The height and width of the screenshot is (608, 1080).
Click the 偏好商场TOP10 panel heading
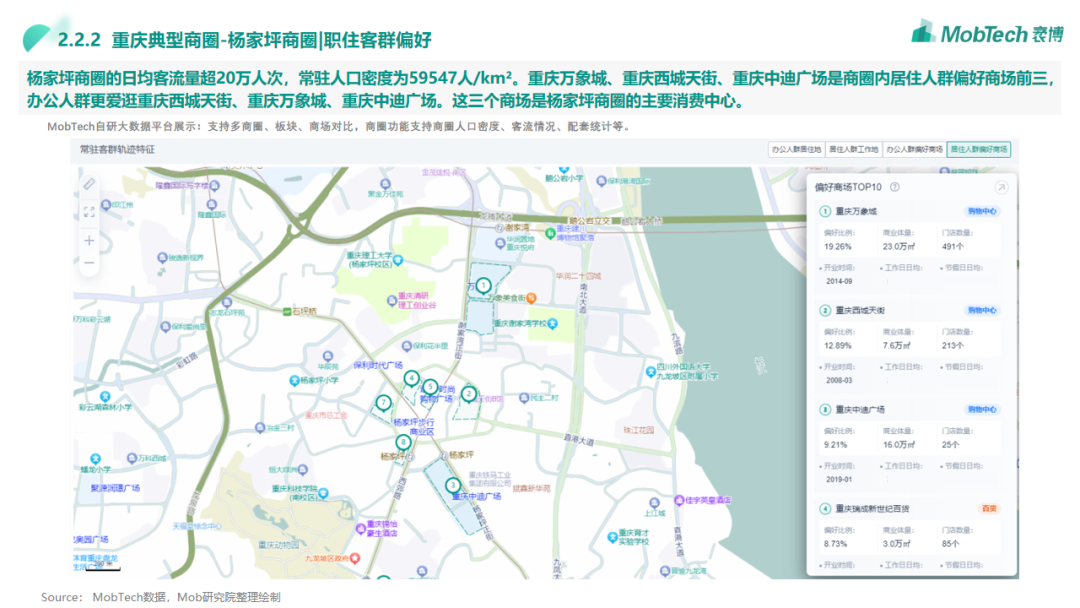848,187
